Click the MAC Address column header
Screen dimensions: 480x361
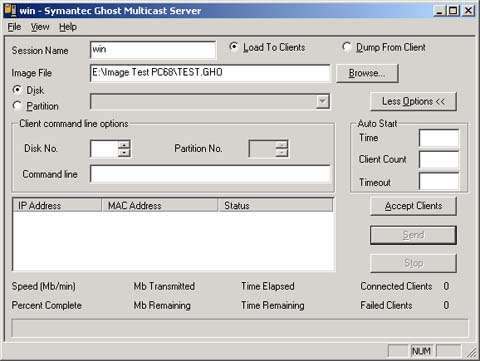point(159,205)
